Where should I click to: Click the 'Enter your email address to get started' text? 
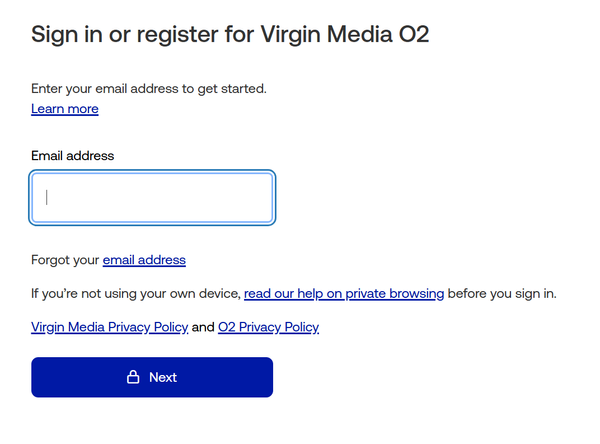(149, 89)
